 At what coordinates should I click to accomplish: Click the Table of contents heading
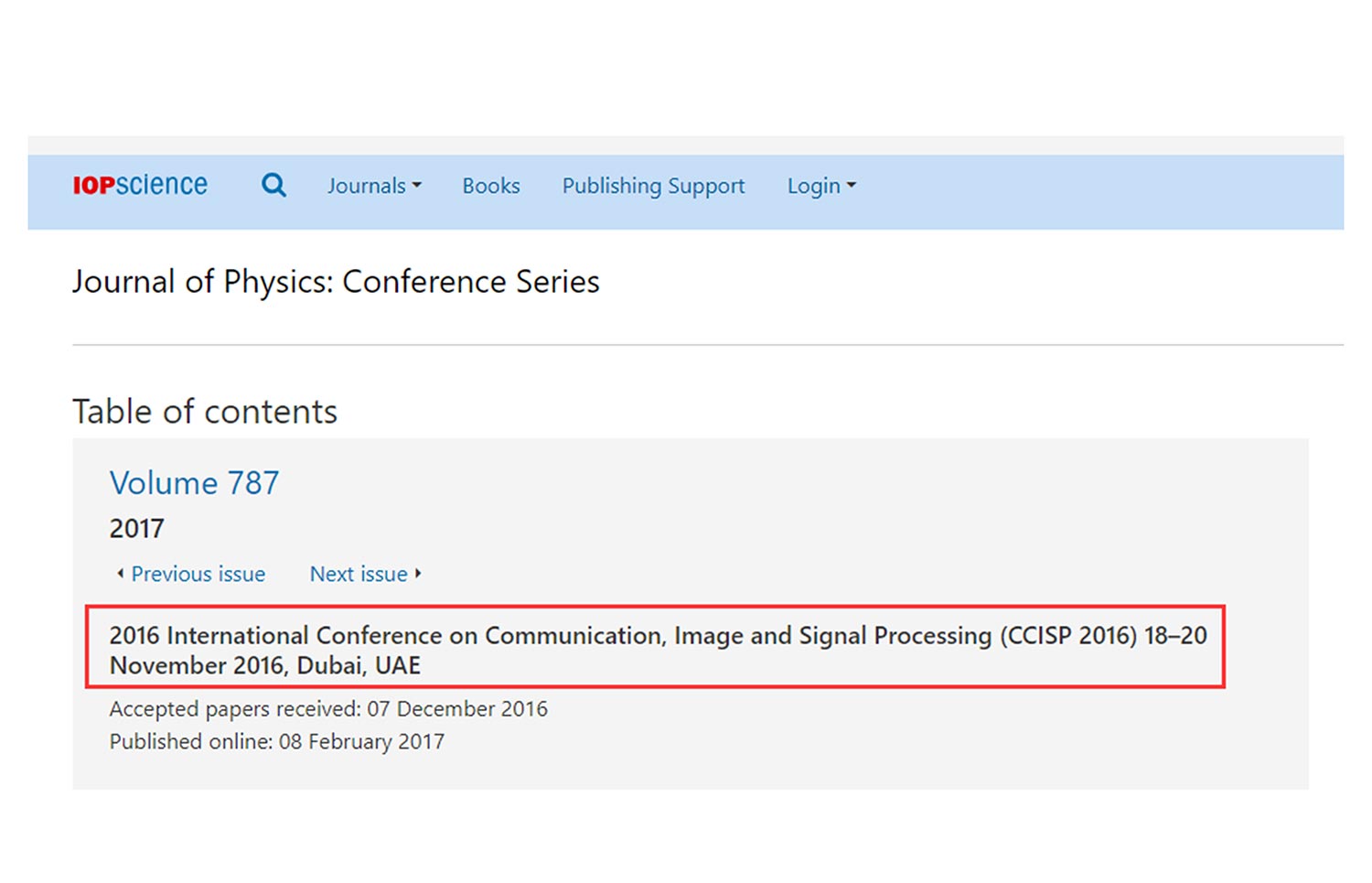(205, 412)
